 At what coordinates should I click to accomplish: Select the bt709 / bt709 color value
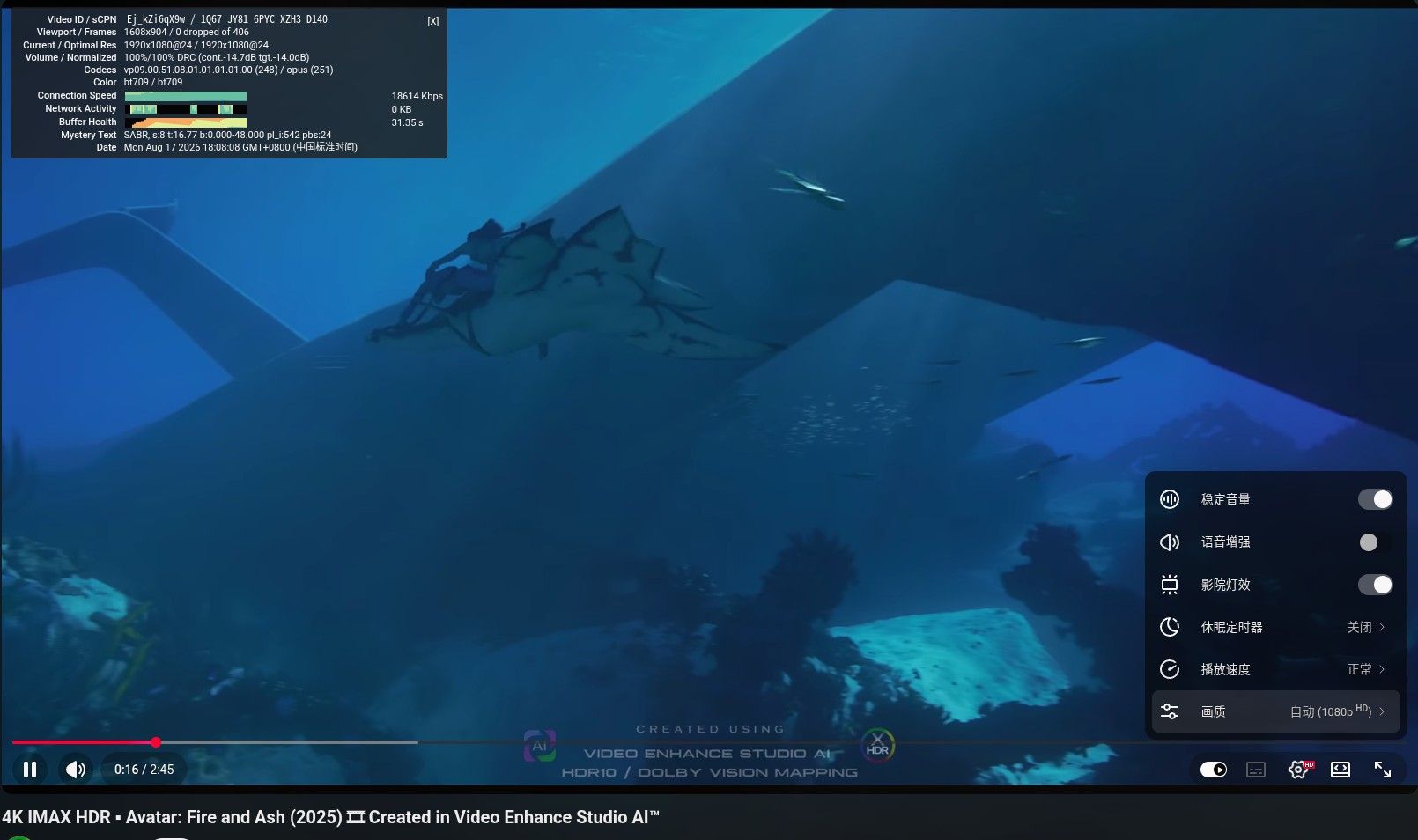[x=153, y=82]
